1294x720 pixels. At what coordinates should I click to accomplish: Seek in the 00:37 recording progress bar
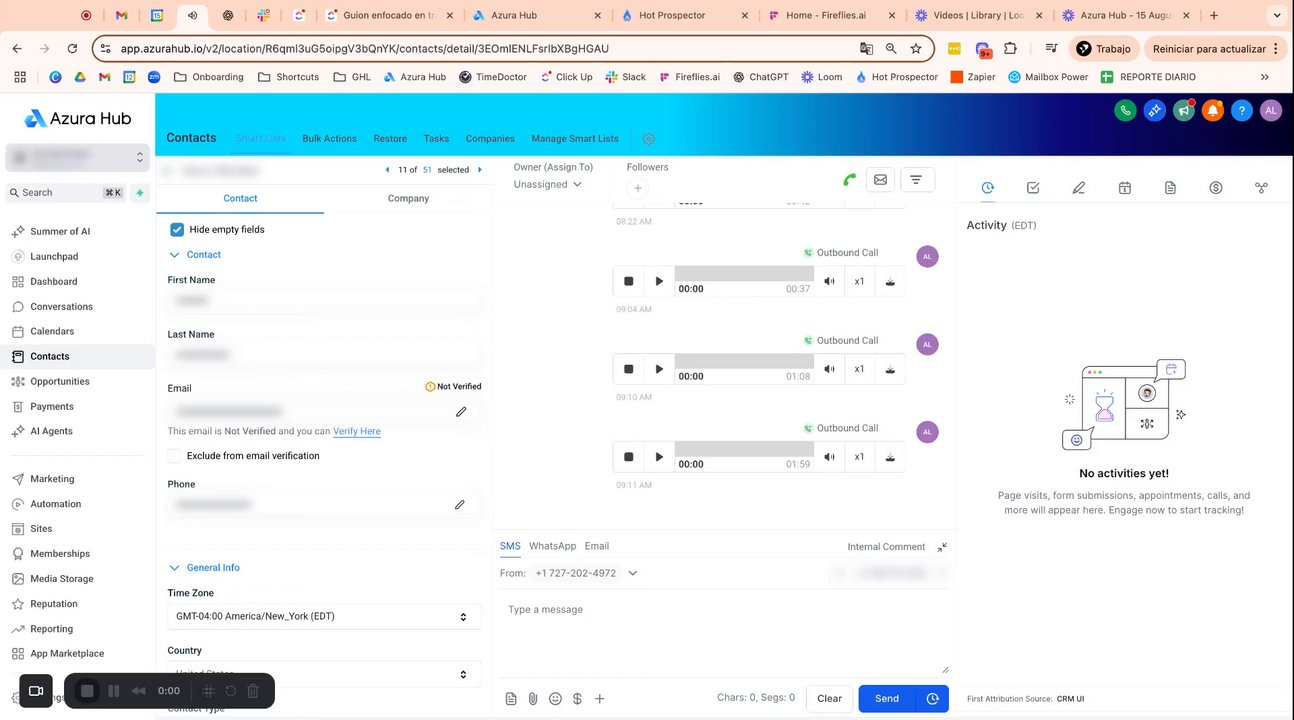pos(744,274)
